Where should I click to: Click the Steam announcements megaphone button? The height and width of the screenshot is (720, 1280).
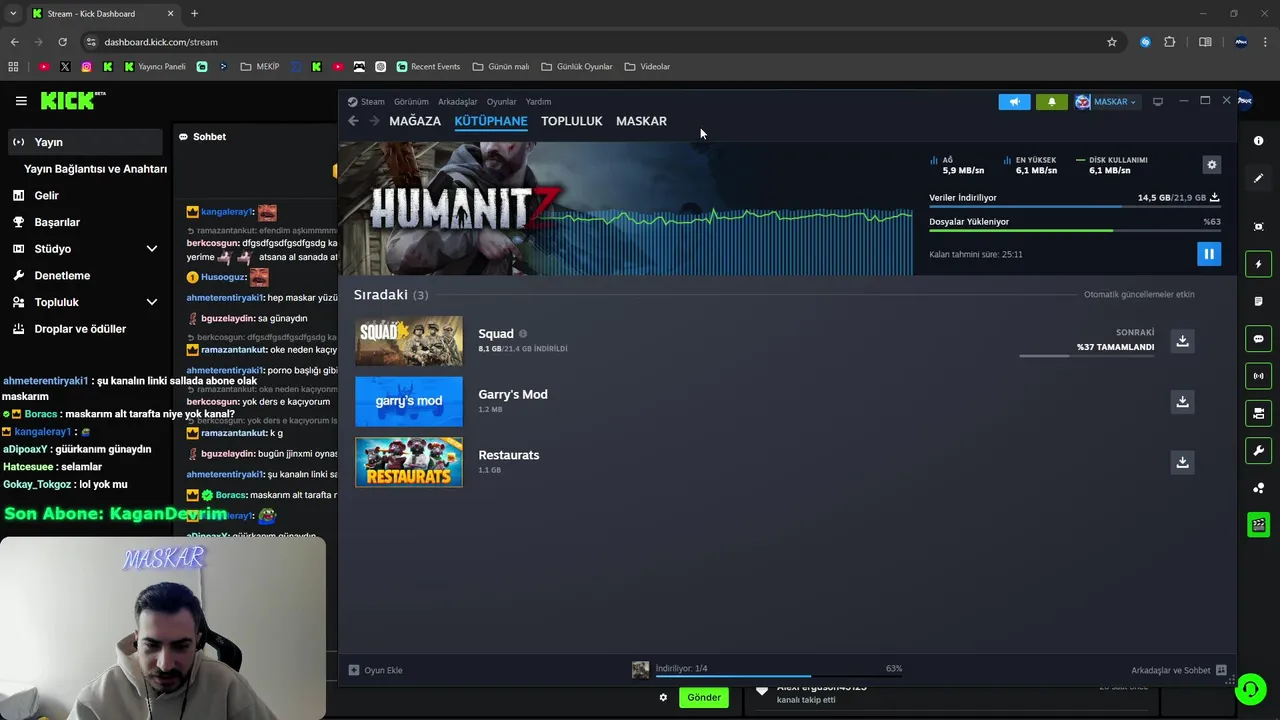1014,101
